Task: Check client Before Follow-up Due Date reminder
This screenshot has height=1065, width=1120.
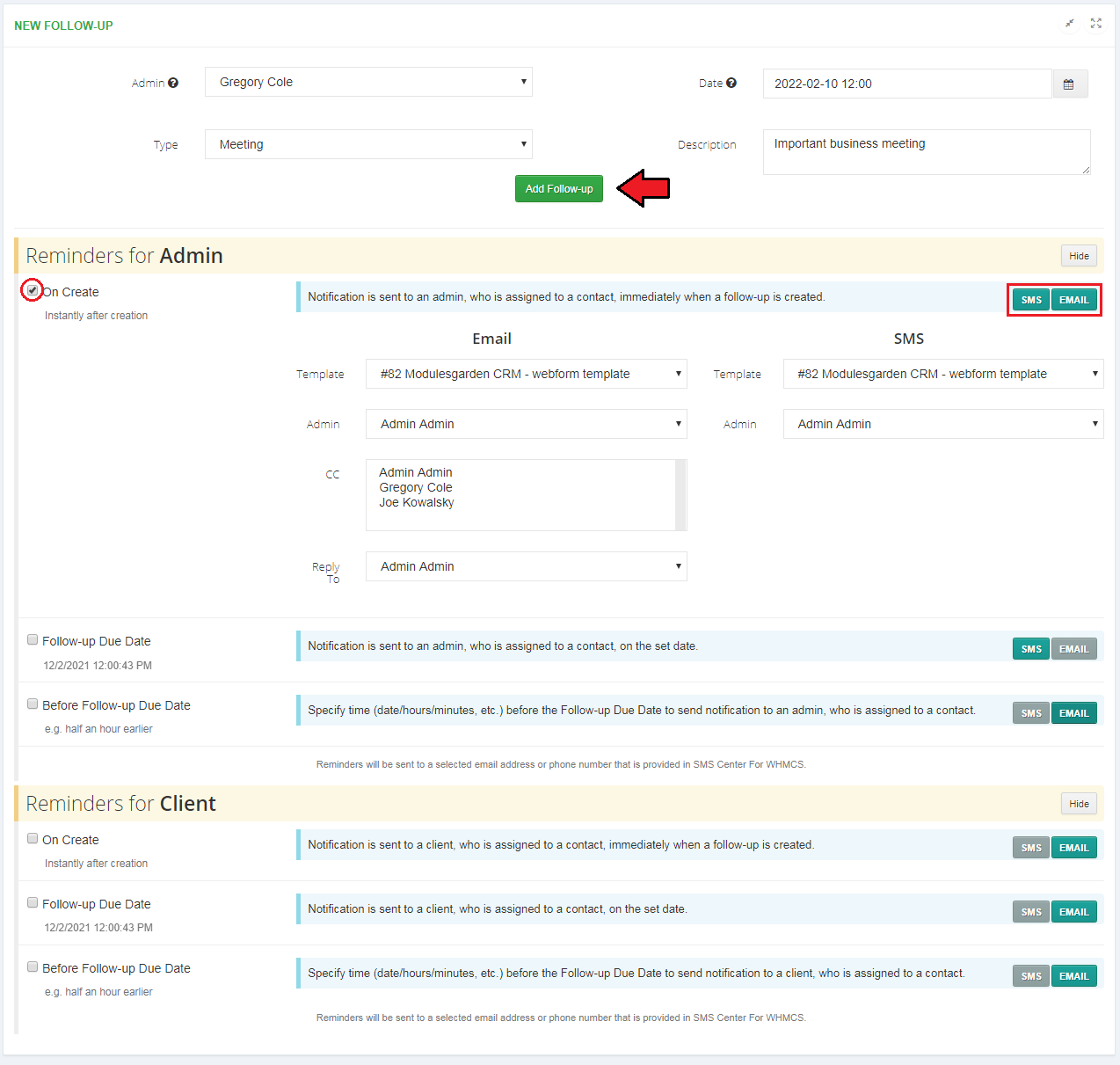Action: click(33, 967)
